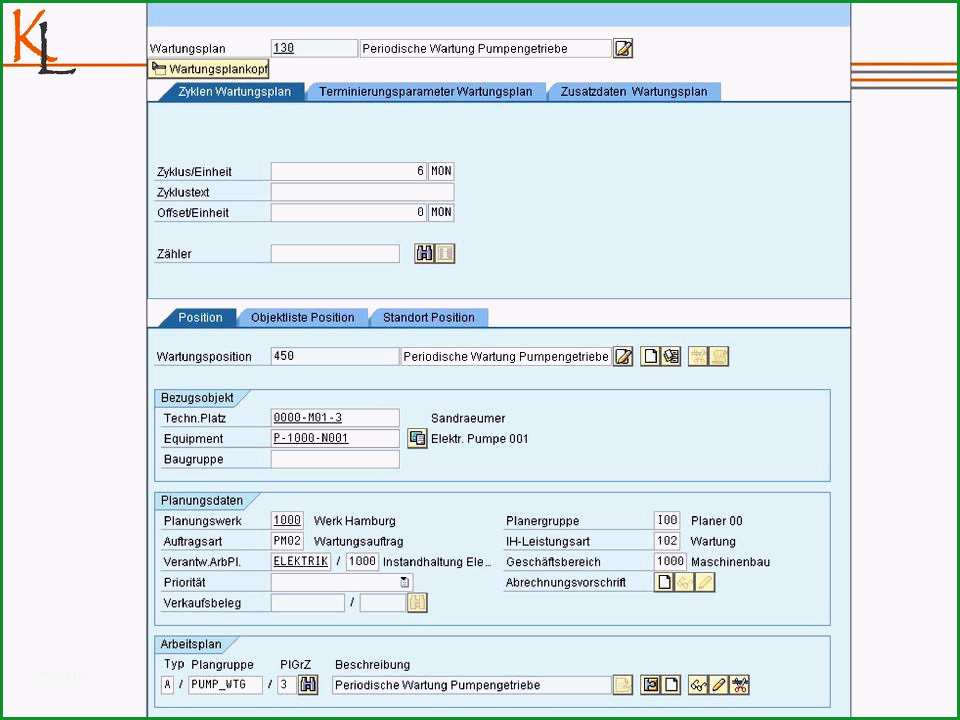
Task: Click the Zyklus value field showing 6
Action: click(x=348, y=171)
